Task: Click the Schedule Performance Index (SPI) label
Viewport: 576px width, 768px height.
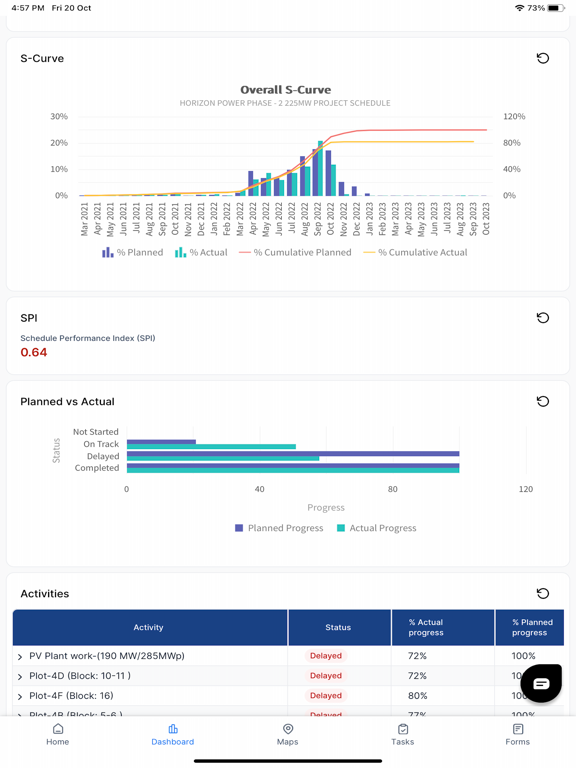Action: pos(88,338)
